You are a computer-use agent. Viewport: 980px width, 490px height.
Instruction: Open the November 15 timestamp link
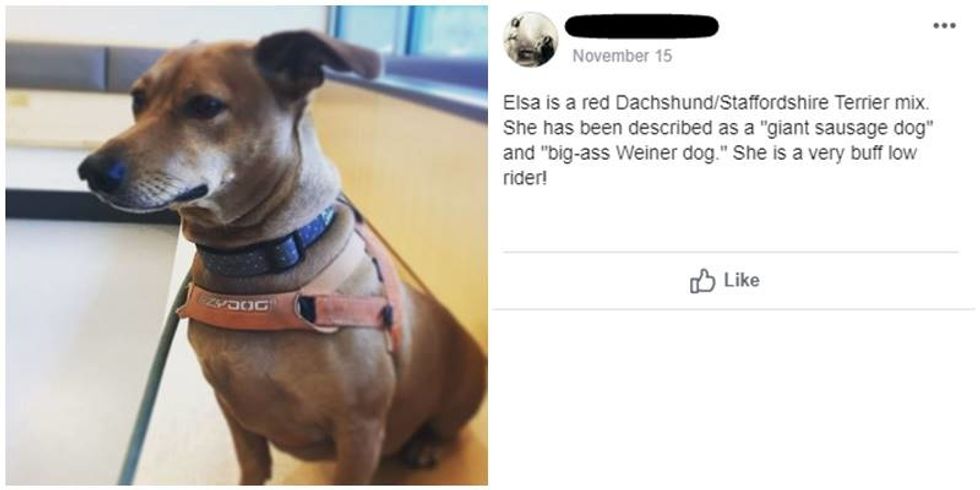click(622, 56)
